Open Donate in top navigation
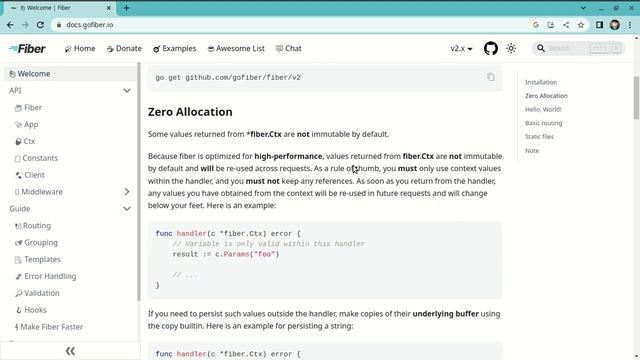The width and height of the screenshot is (640, 360). point(124,49)
